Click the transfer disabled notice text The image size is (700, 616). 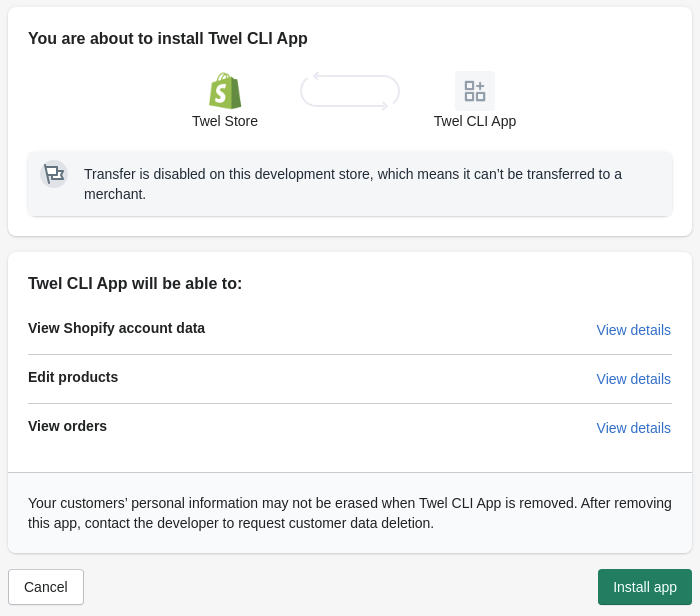pyautogui.click(x=353, y=184)
